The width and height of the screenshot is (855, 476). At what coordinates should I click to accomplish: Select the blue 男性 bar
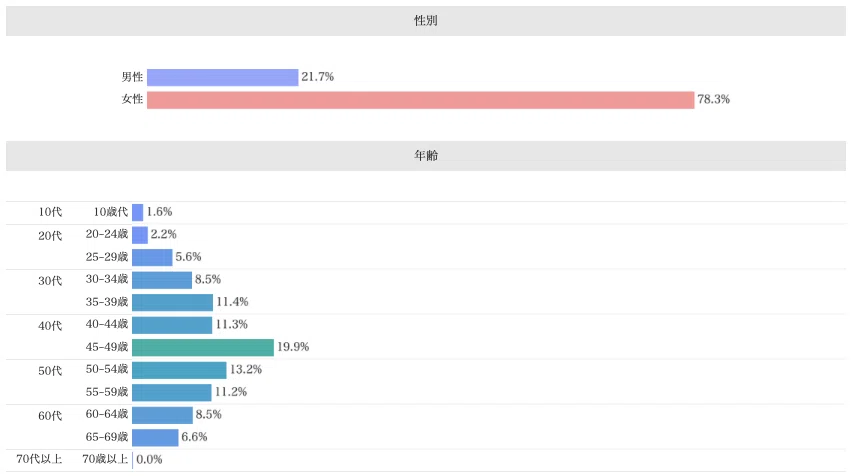click(222, 77)
